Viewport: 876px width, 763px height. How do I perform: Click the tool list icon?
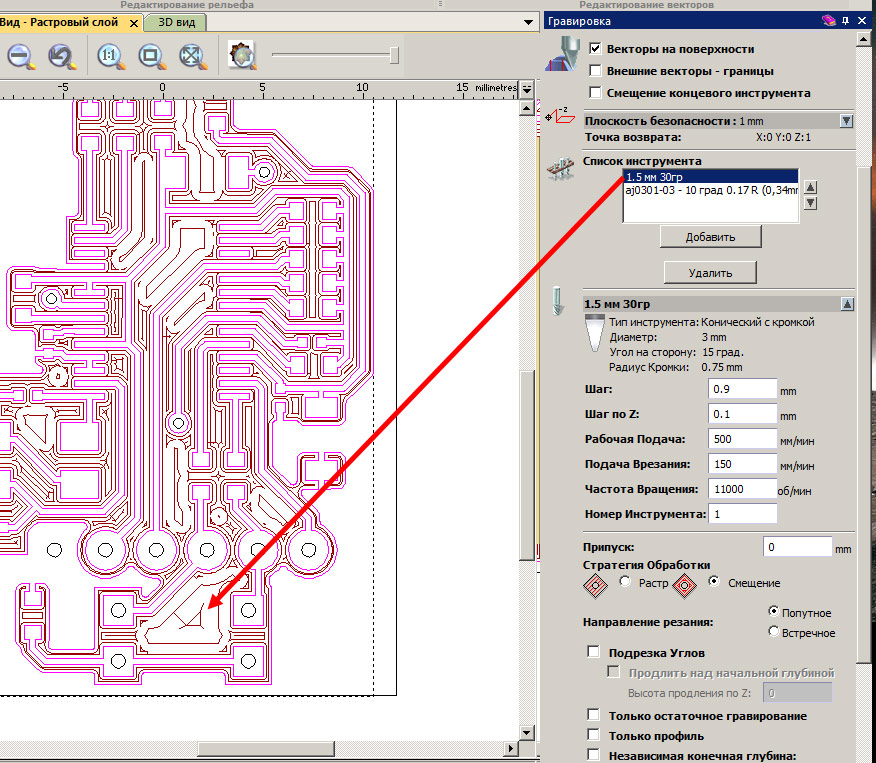coord(560,168)
